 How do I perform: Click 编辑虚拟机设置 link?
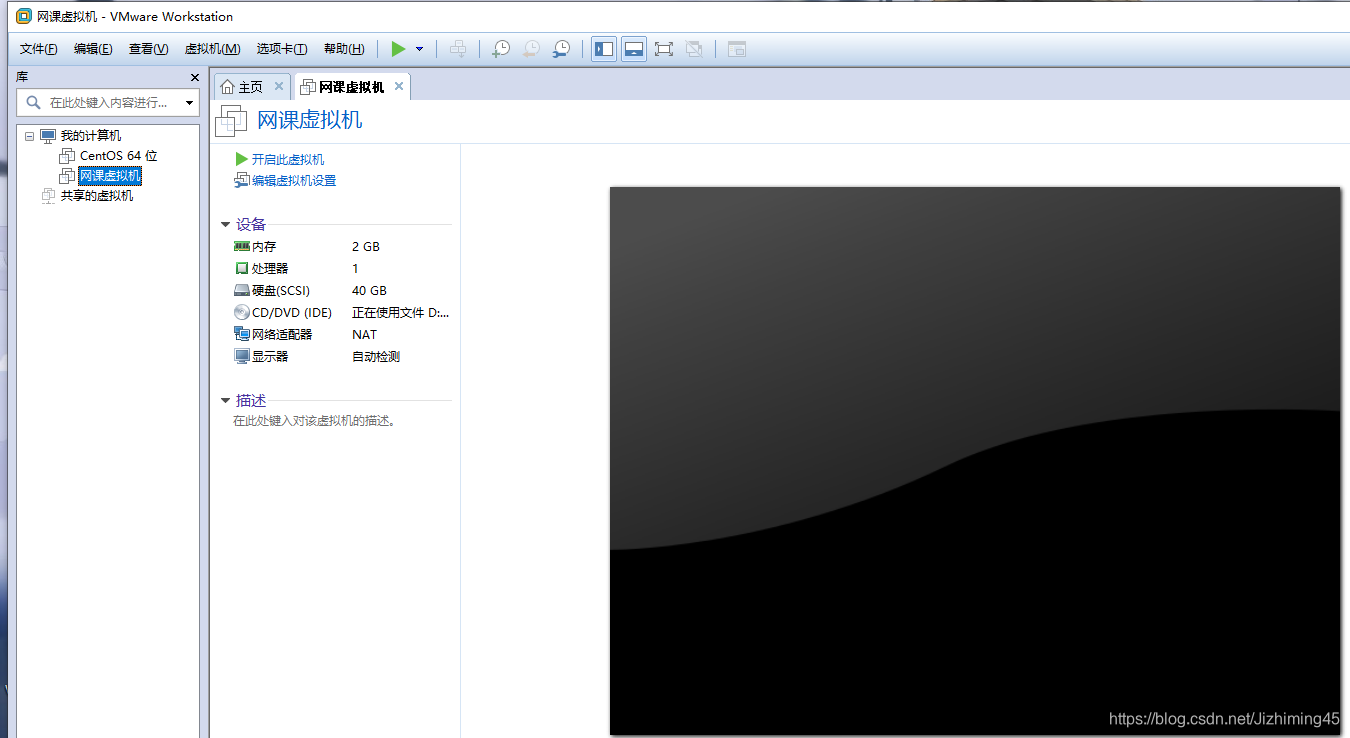pyautogui.click(x=294, y=181)
